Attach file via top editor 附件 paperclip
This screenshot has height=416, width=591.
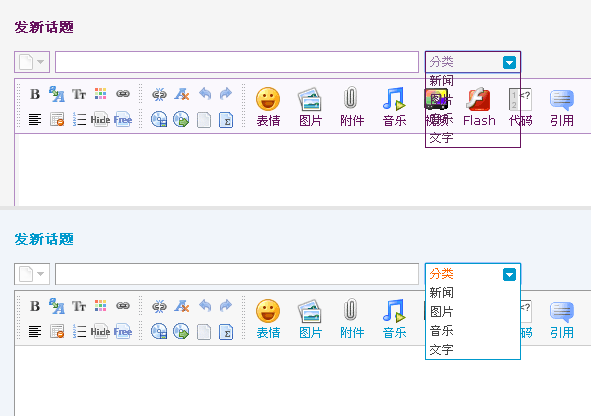[x=352, y=107]
